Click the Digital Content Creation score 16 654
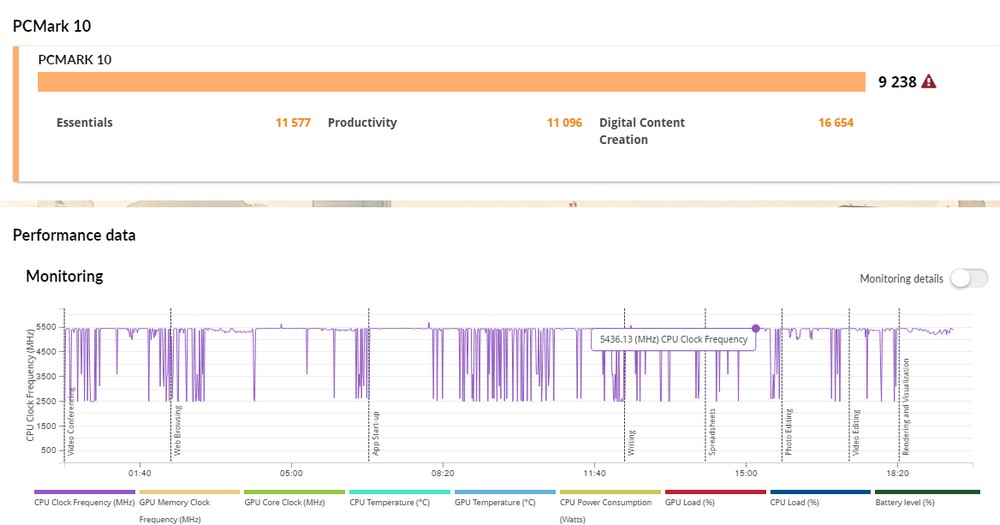This screenshot has width=1000, height=525. click(835, 122)
